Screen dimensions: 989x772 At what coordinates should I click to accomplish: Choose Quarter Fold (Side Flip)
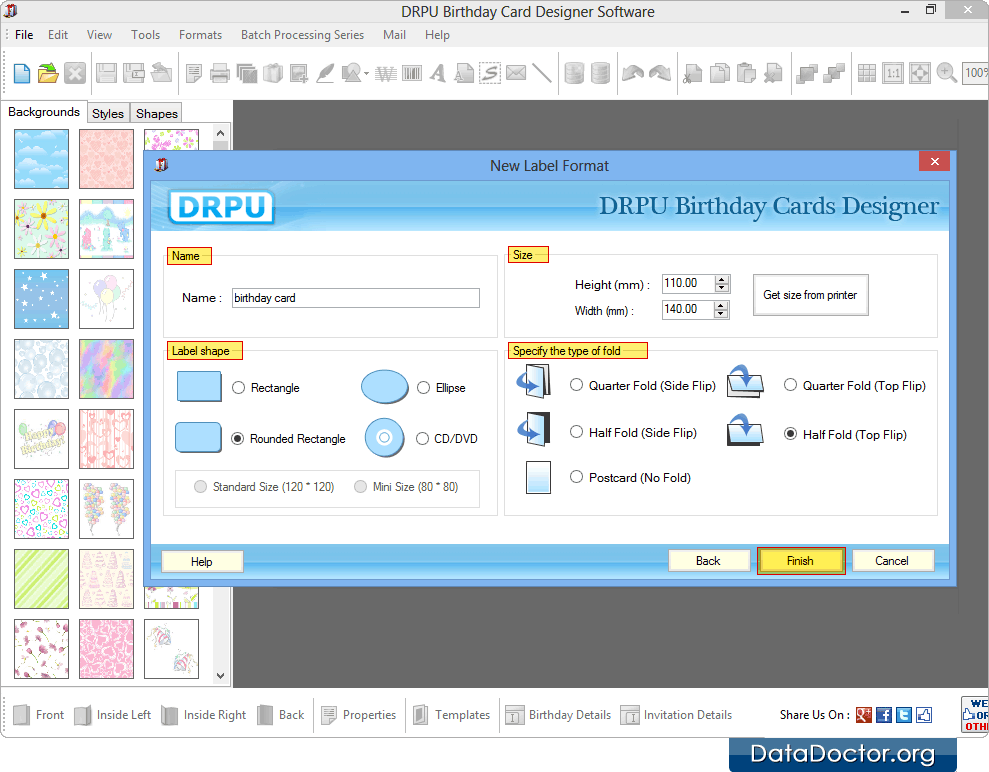click(576, 385)
